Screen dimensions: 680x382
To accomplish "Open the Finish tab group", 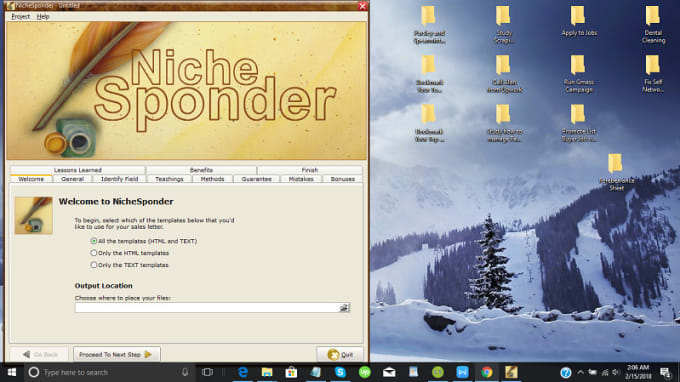I will tap(310, 170).
